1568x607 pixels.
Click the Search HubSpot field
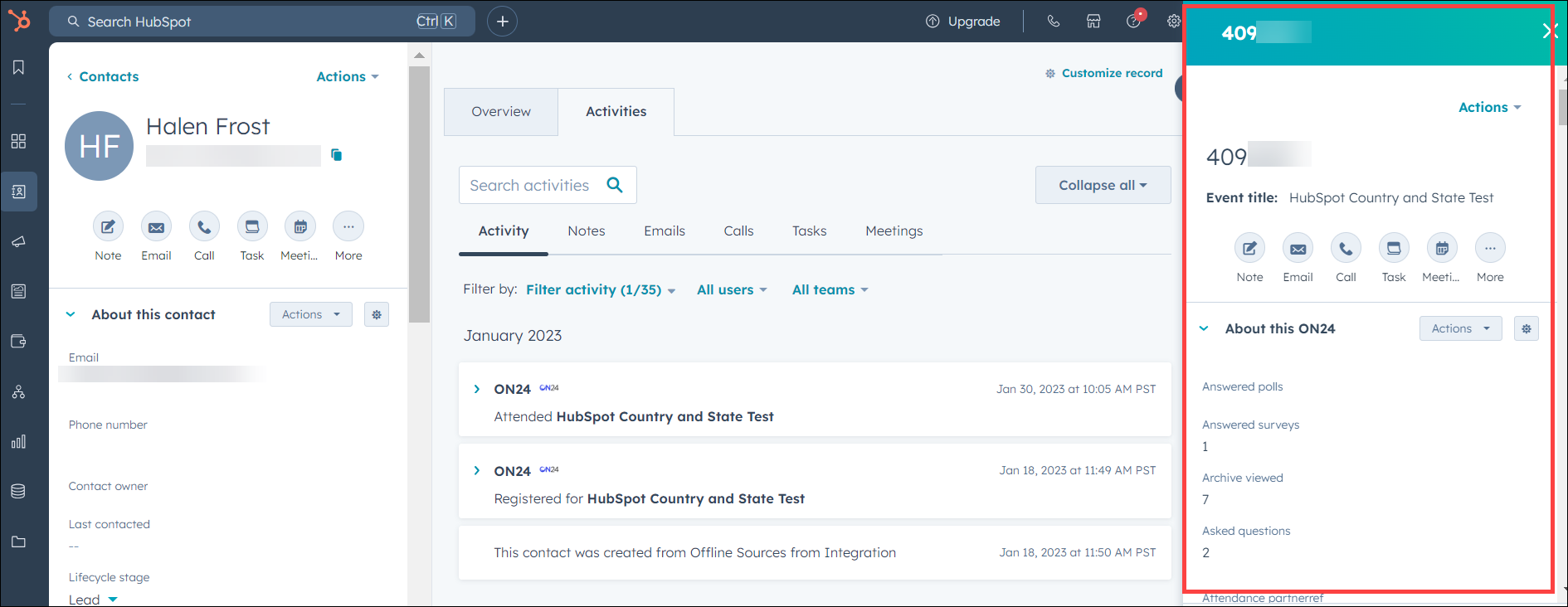262,22
